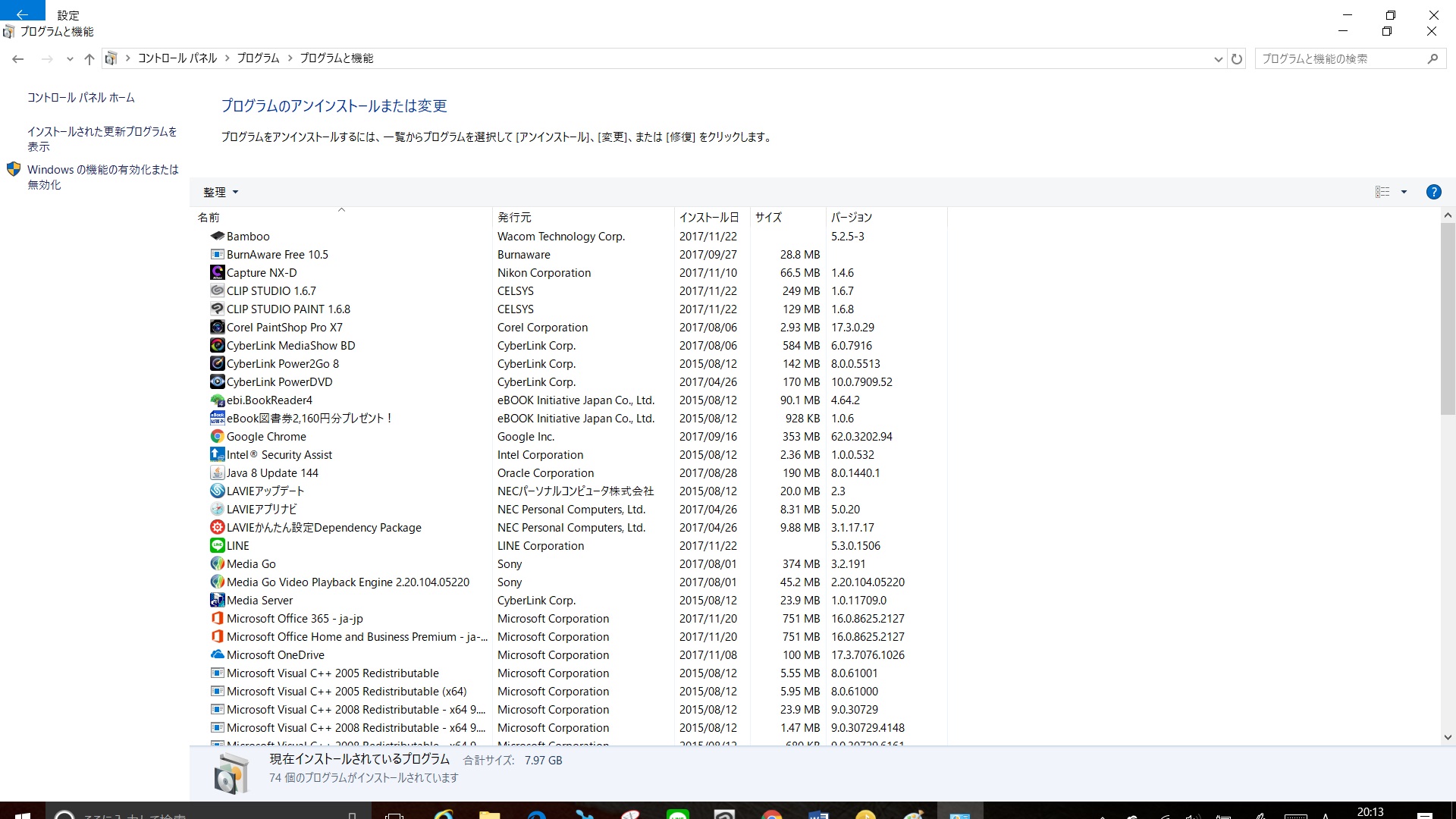The width and height of the screenshot is (1456, 819).
Task: Expand the view options dropdown arrow
Action: coord(1404,192)
